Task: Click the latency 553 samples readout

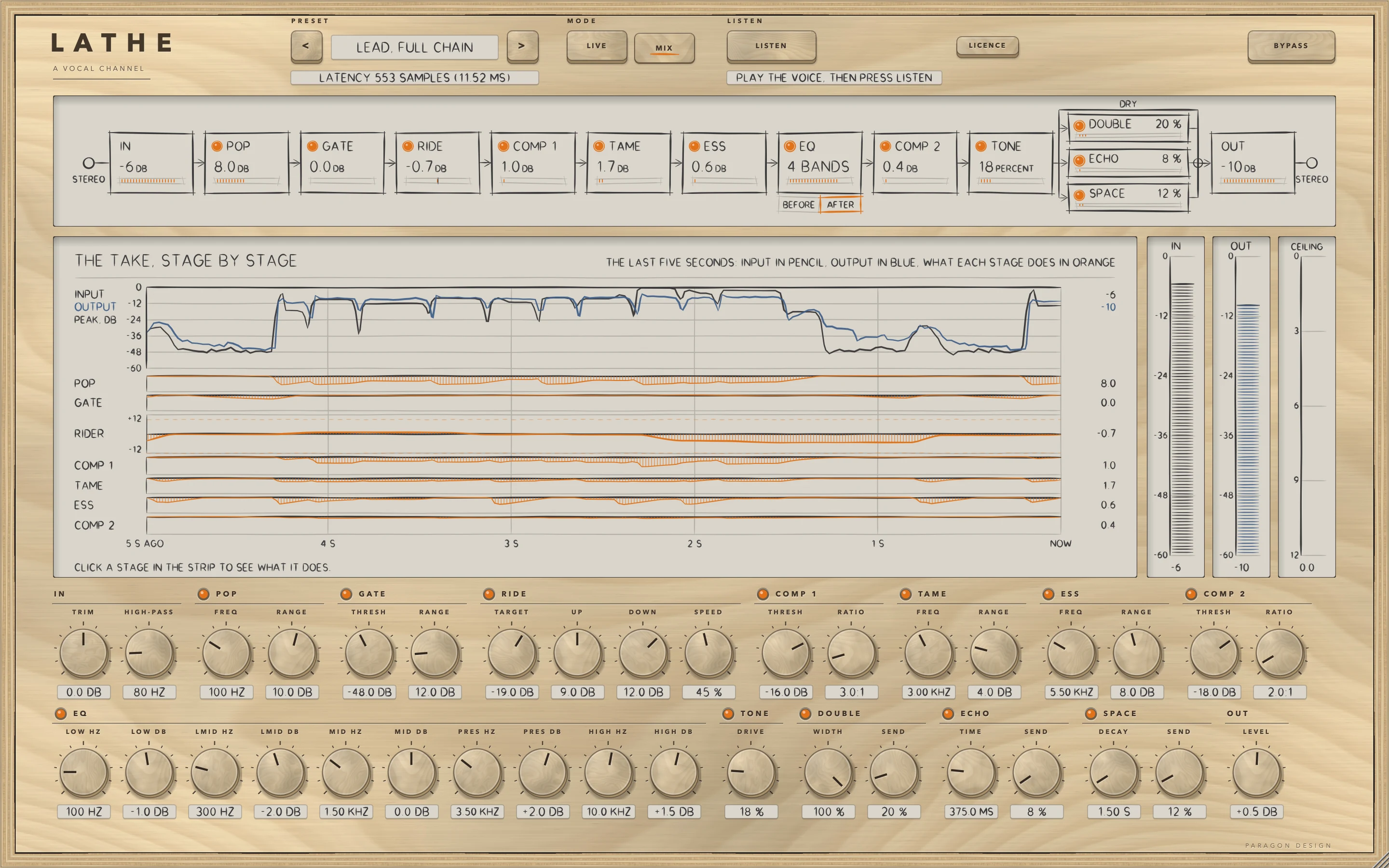Action: click(x=414, y=78)
